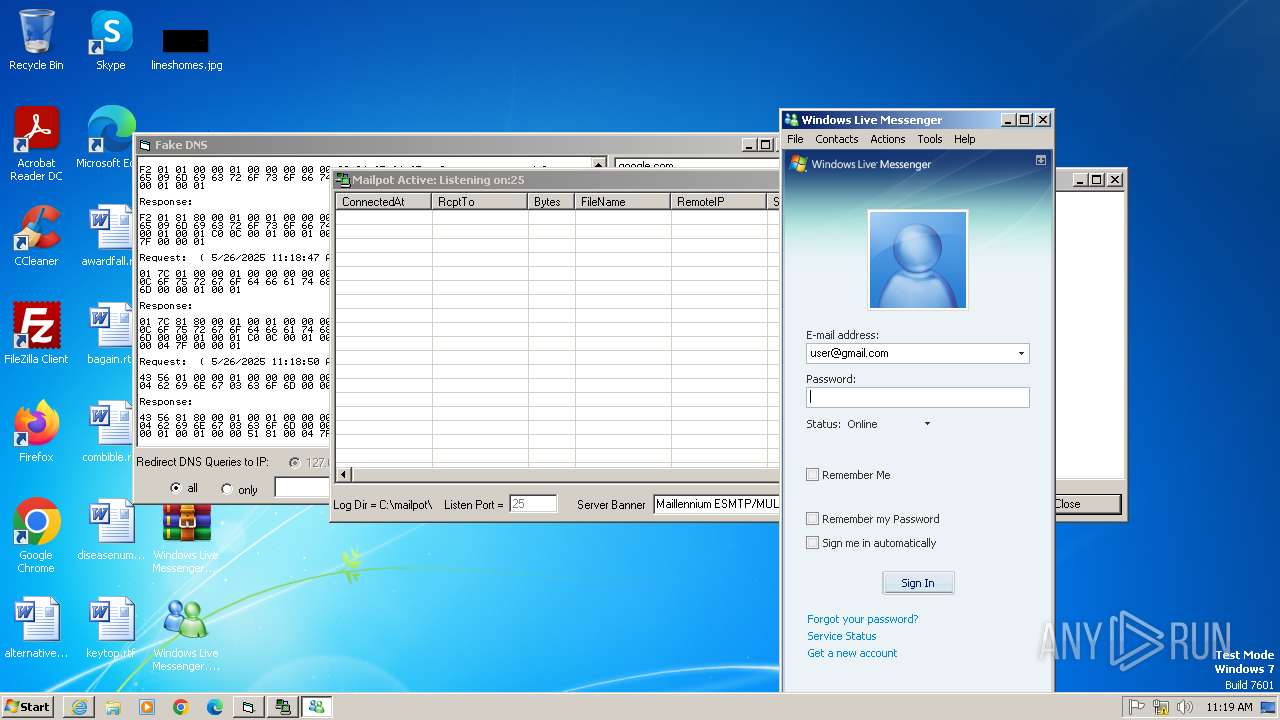1280x720 pixels.
Task: Sort by RemoteIP column header
Action: 719,202
